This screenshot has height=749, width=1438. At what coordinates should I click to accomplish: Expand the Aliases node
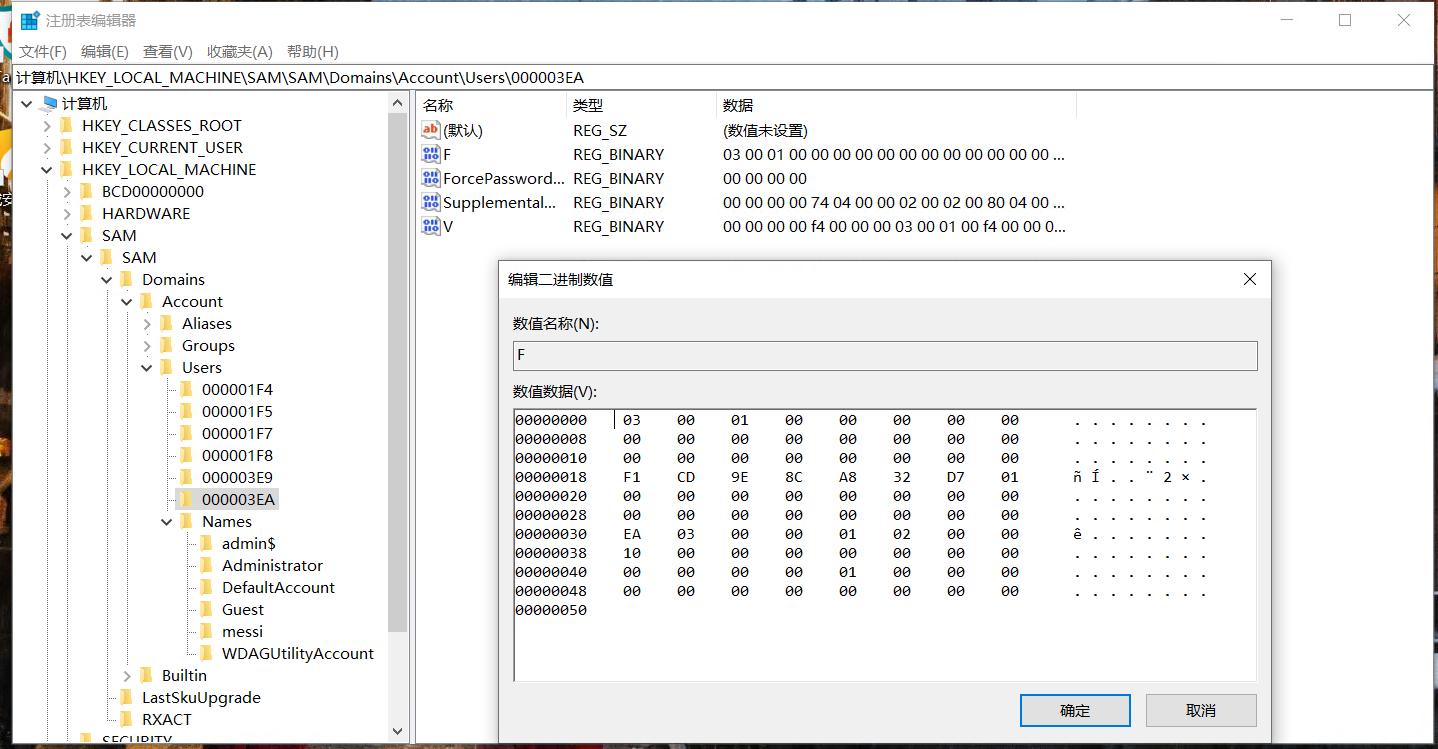click(147, 323)
